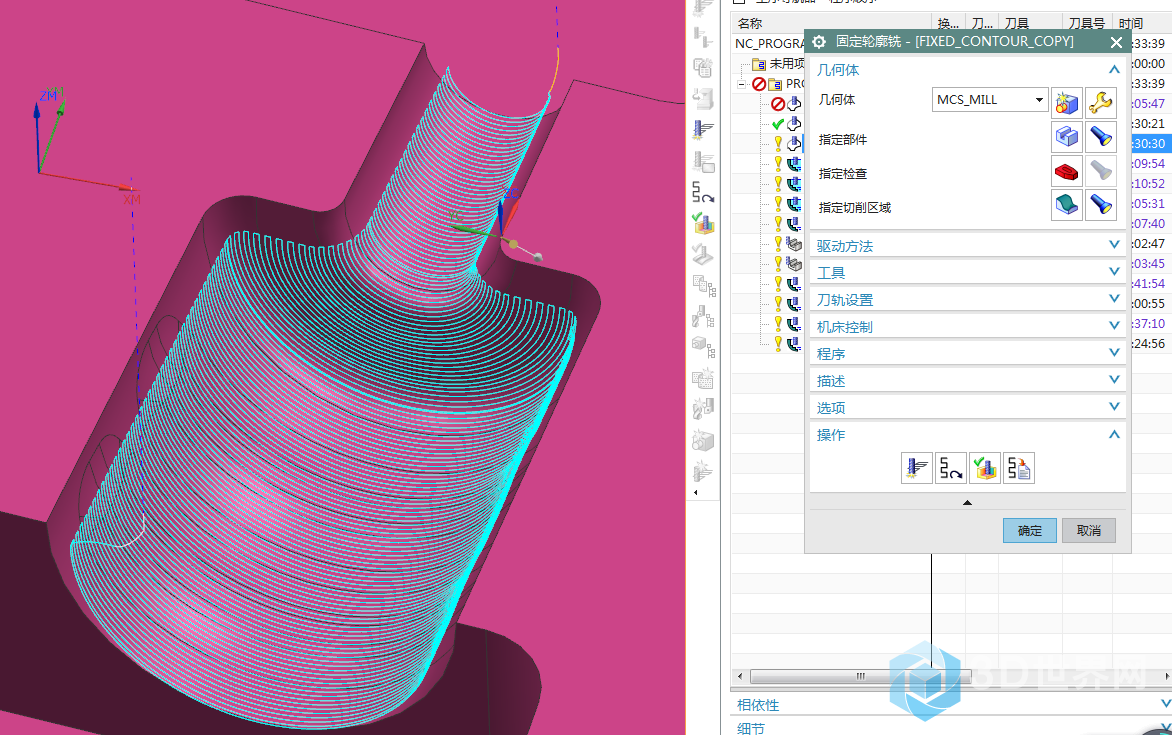The image size is (1172, 735).
Task: Cancel the dialog with 取消
Action: pyautogui.click(x=1088, y=530)
